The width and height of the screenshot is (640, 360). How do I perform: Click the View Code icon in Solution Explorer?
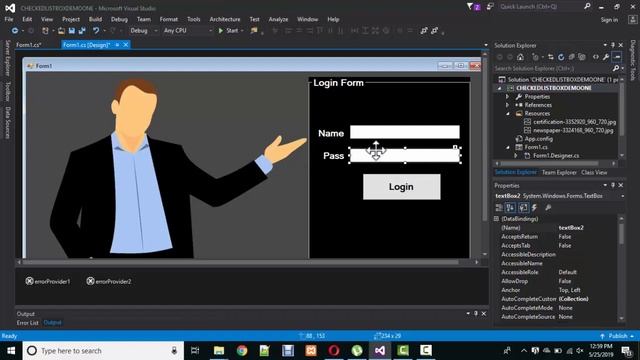596,57
